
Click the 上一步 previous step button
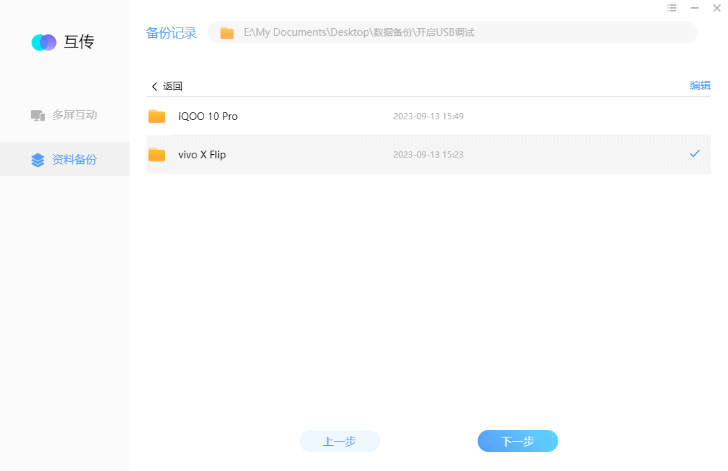pyautogui.click(x=340, y=441)
